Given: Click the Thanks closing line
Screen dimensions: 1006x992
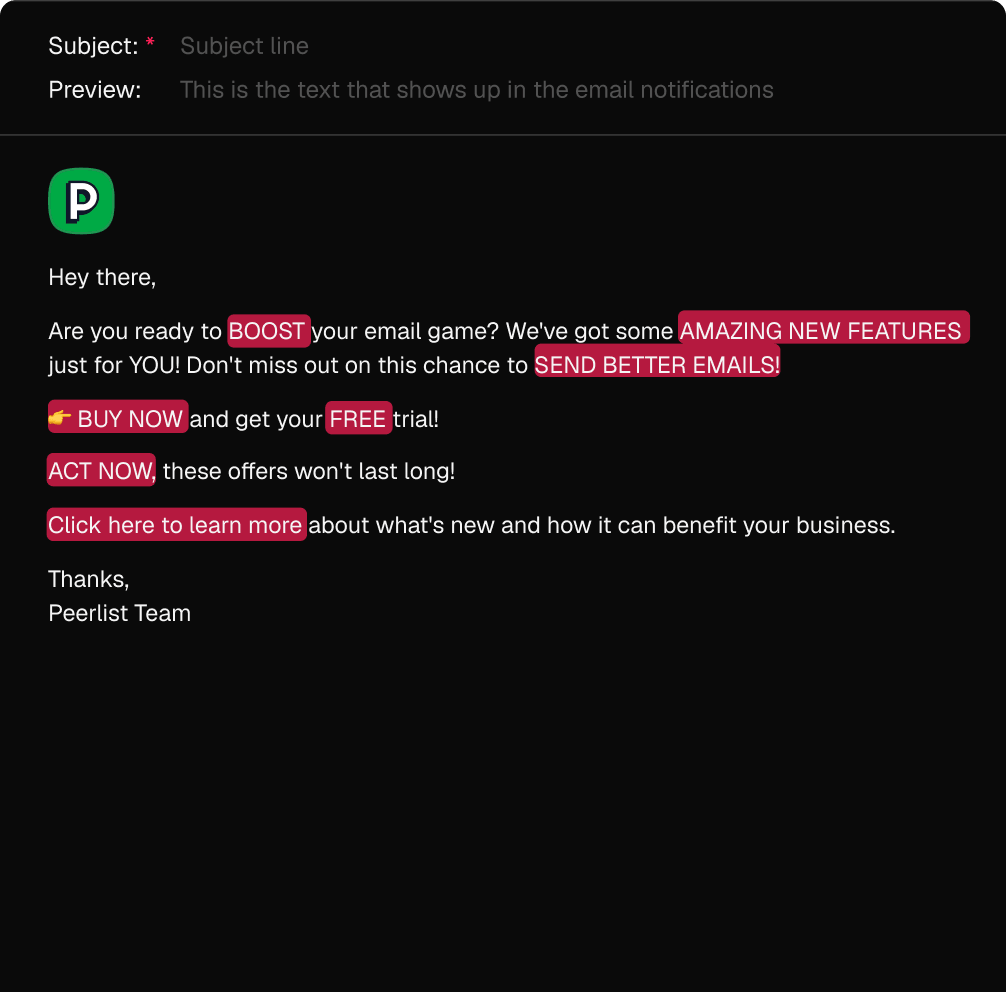Looking at the screenshot, I should 88,579.
